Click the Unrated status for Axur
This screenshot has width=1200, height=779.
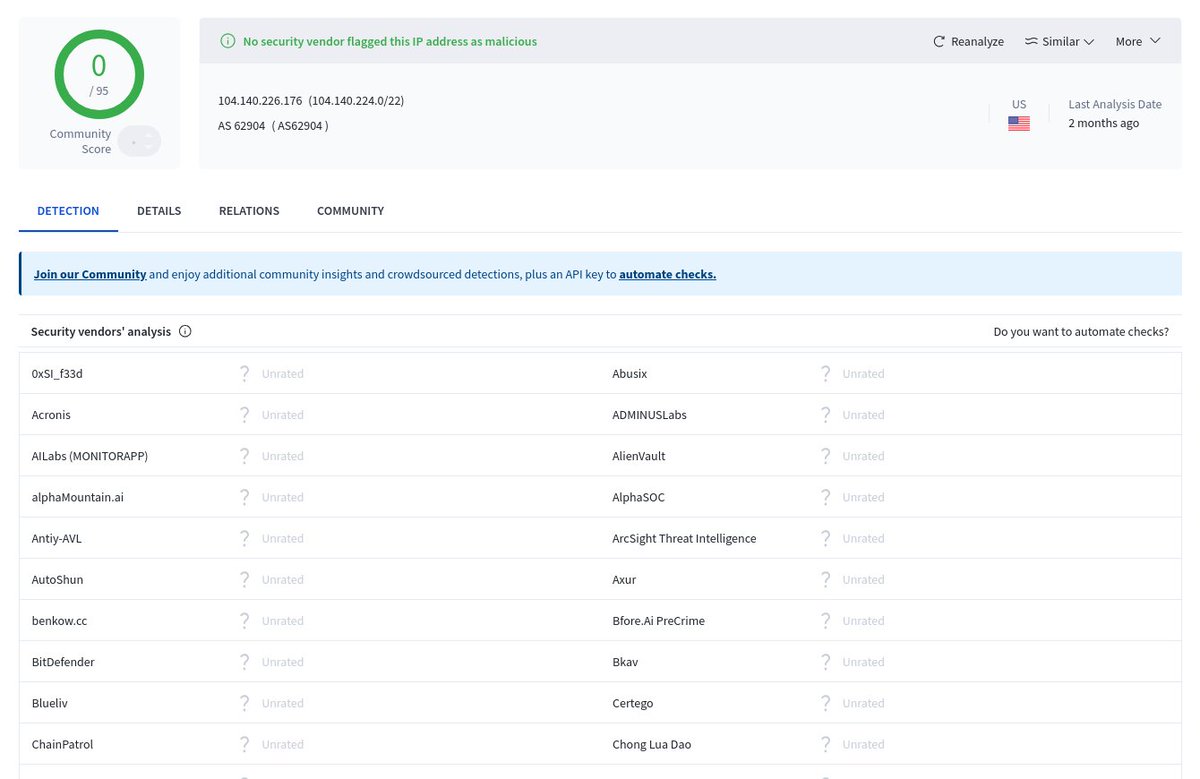pyautogui.click(x=863, y=580)
